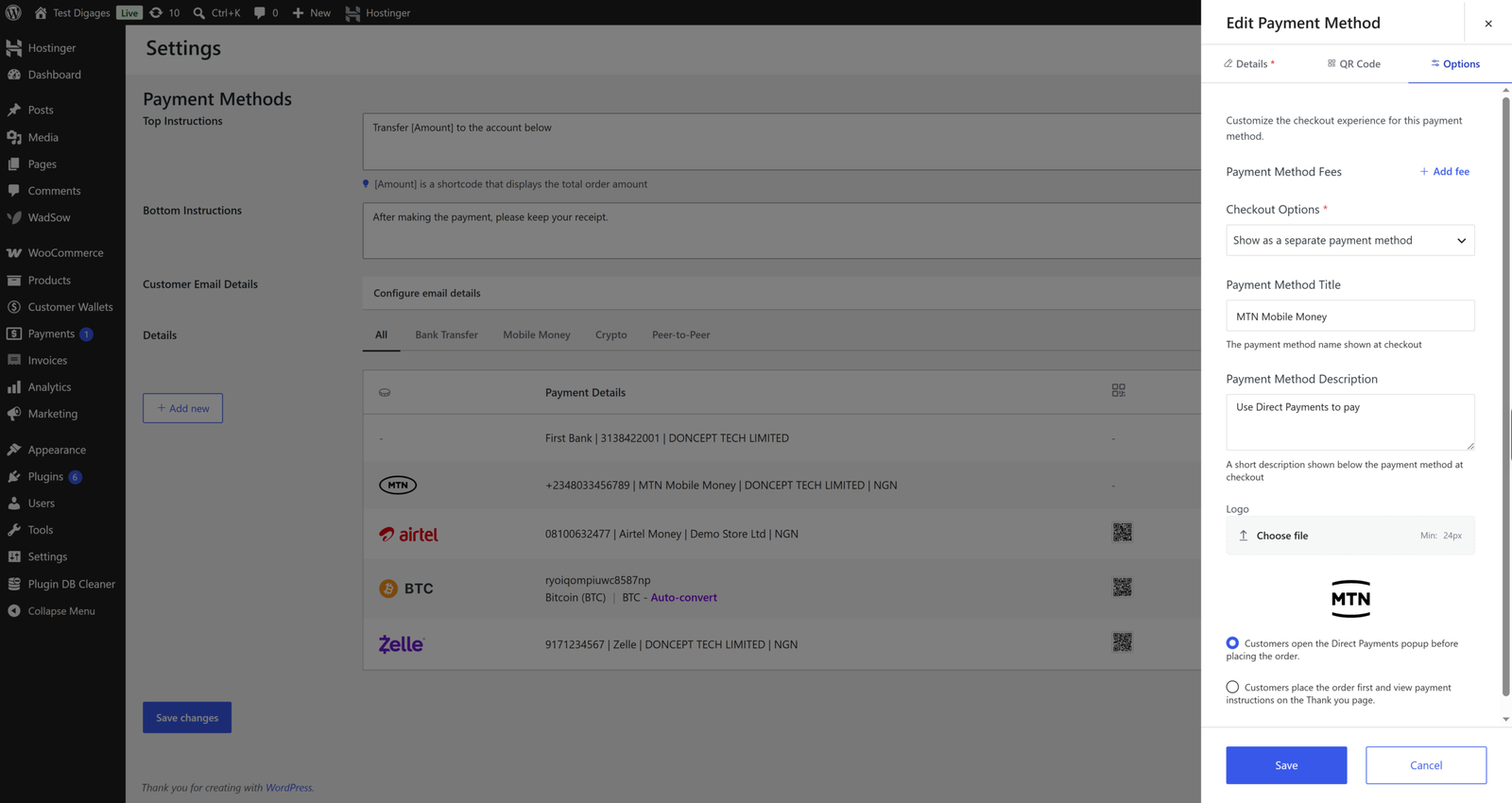Click the updates counter showing 10
Screen dimensions: 1512x803
[x=164, y=12]
